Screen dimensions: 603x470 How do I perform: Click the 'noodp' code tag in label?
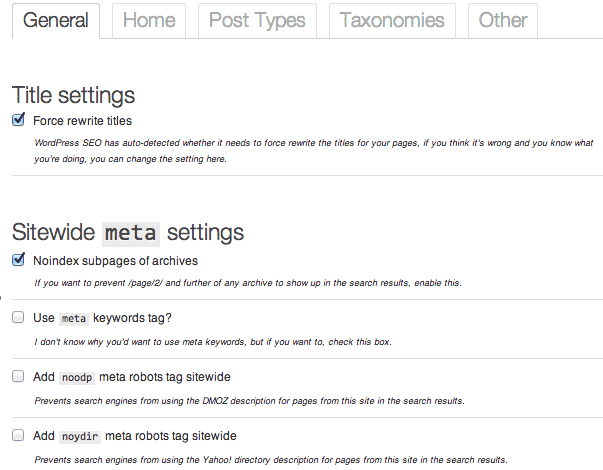pyautogui.click(x=77, y=378)
